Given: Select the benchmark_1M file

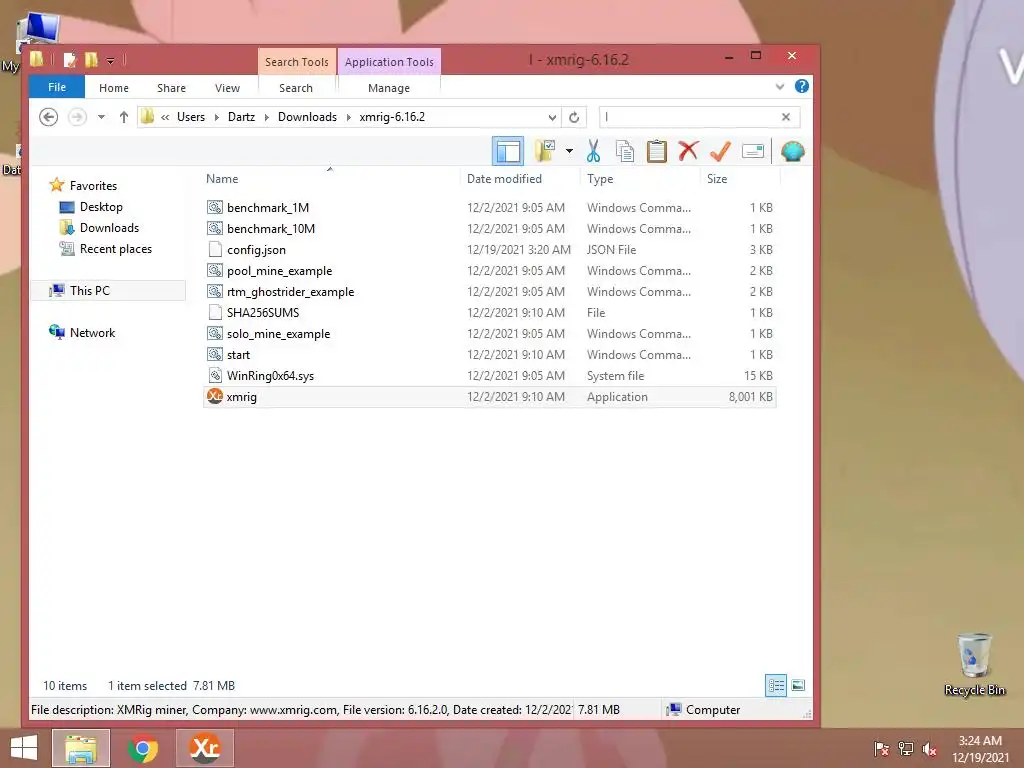Looking at the screenshot, I should coord(268,208).
